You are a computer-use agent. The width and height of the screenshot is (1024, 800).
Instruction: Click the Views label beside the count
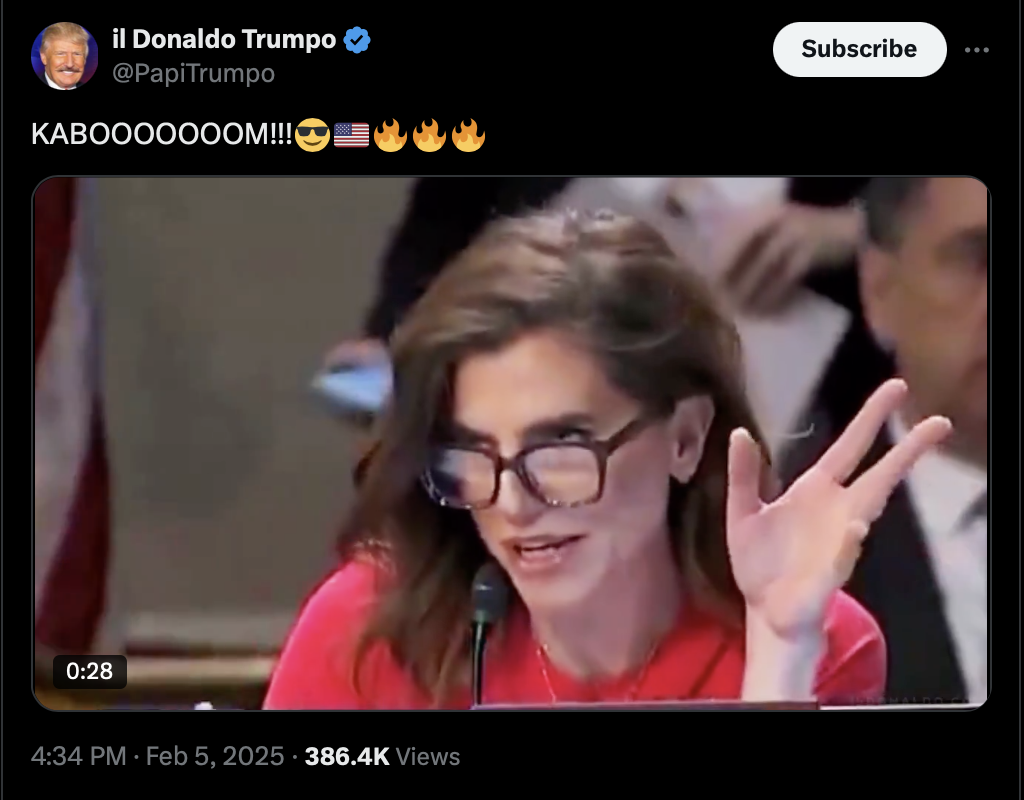[x=428, y=756]
